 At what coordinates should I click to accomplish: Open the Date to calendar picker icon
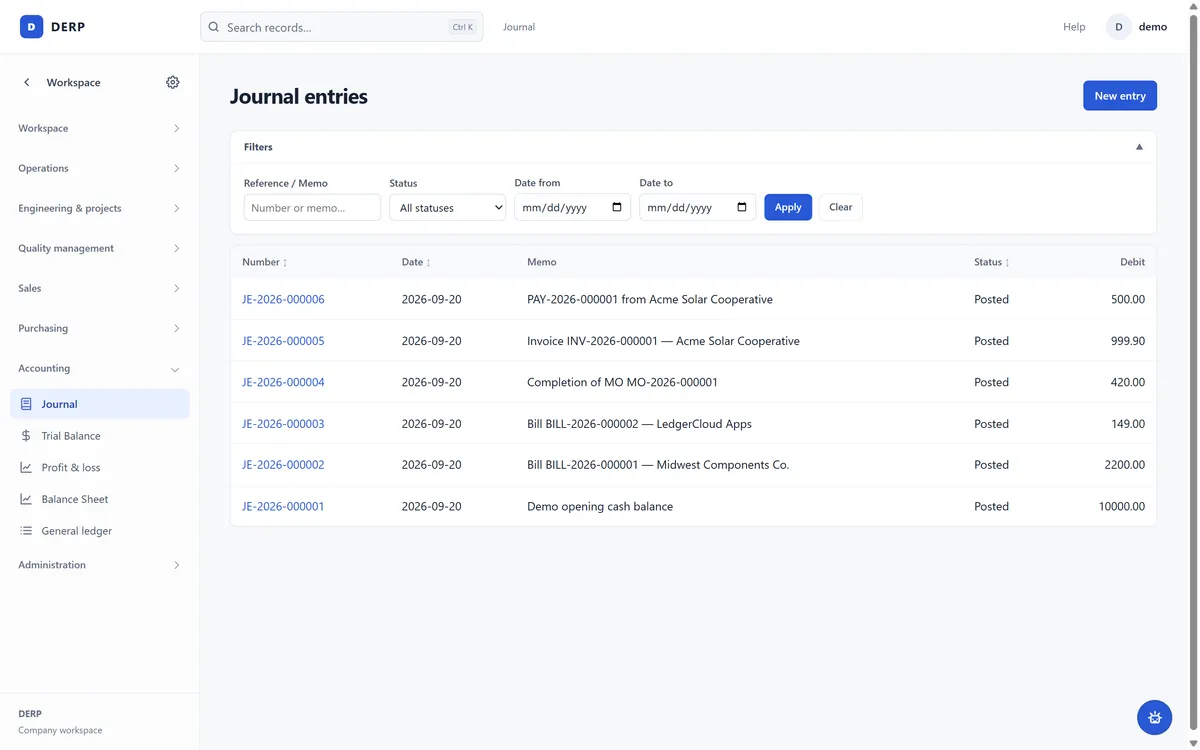tap(742, 207)
